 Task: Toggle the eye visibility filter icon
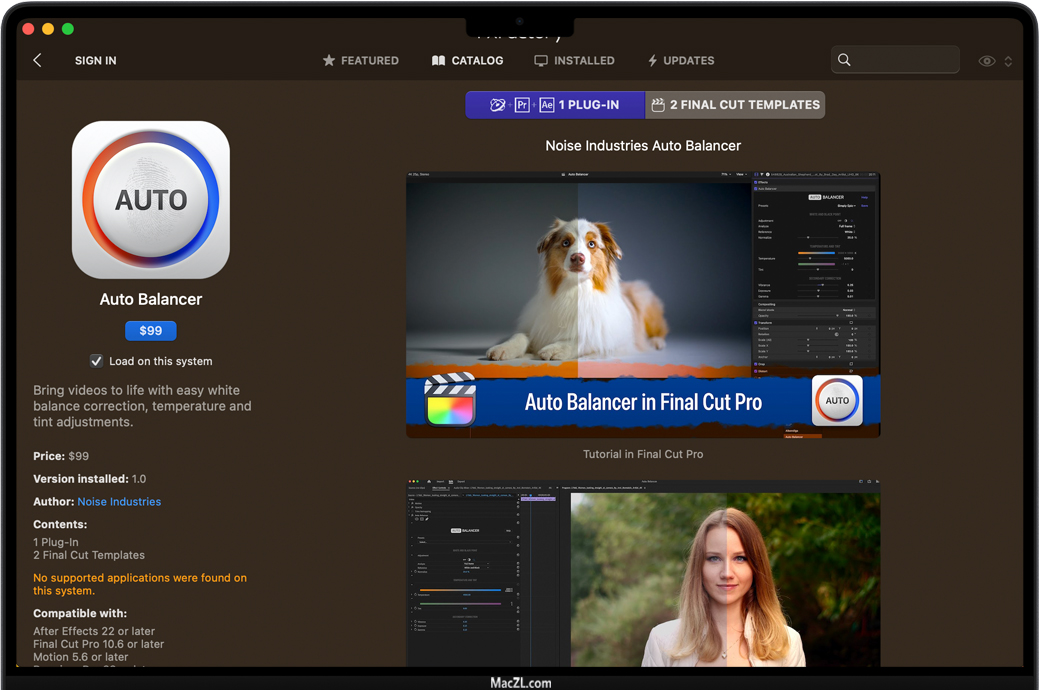click(x=987, y=61)
